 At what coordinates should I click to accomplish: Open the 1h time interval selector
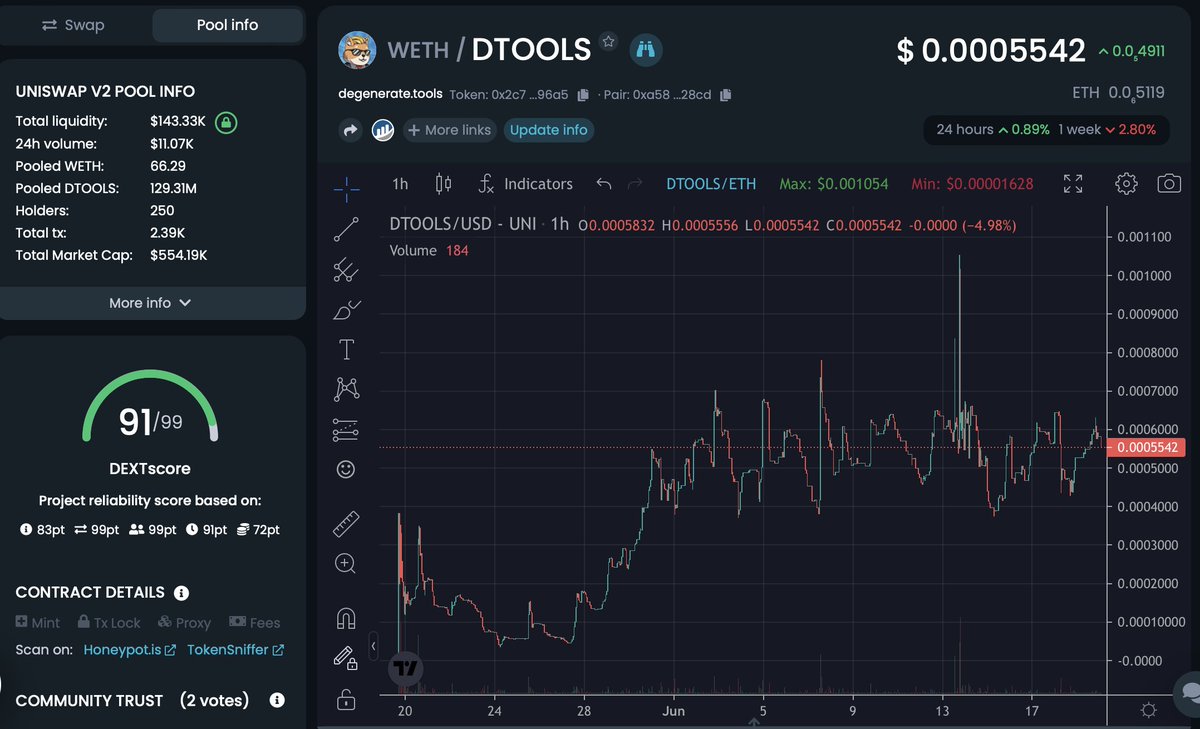[x=400, y=184]
